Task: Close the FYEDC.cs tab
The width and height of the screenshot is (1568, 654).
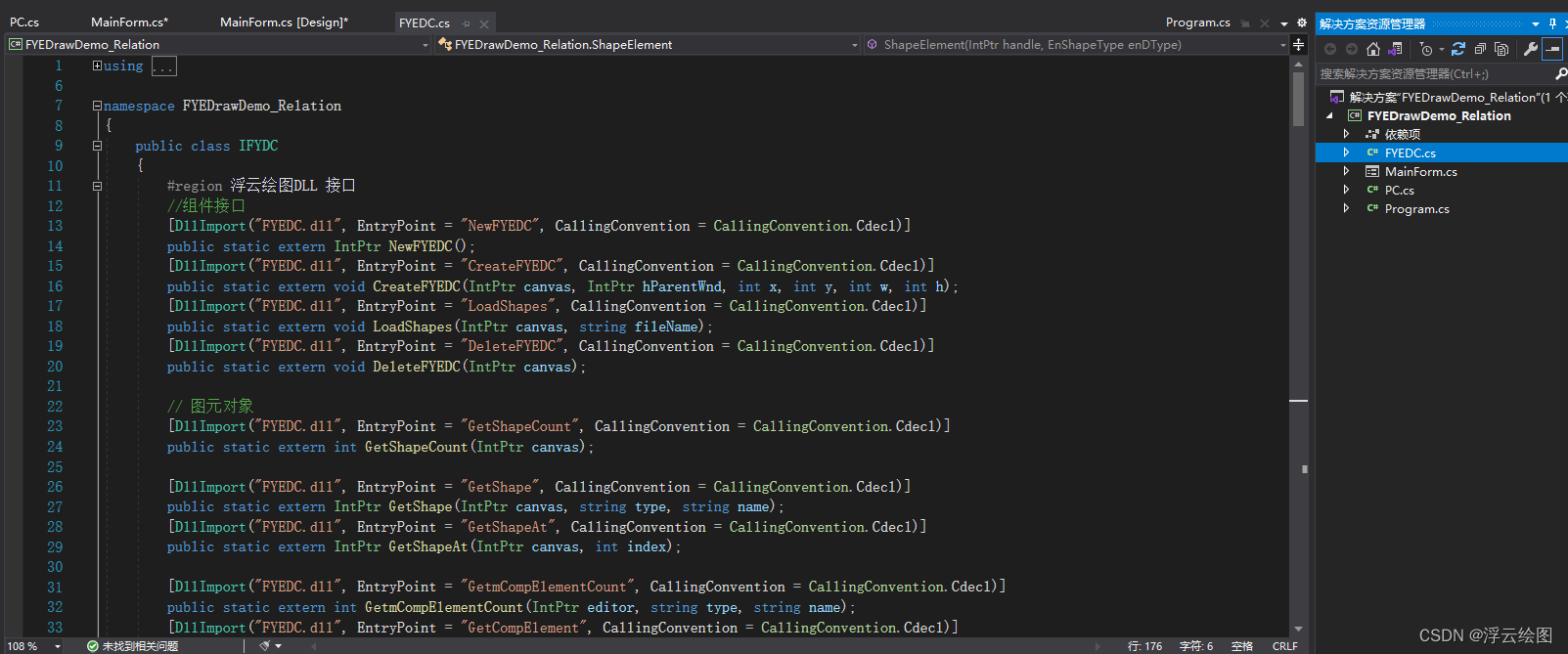Action: click(484, 22)
